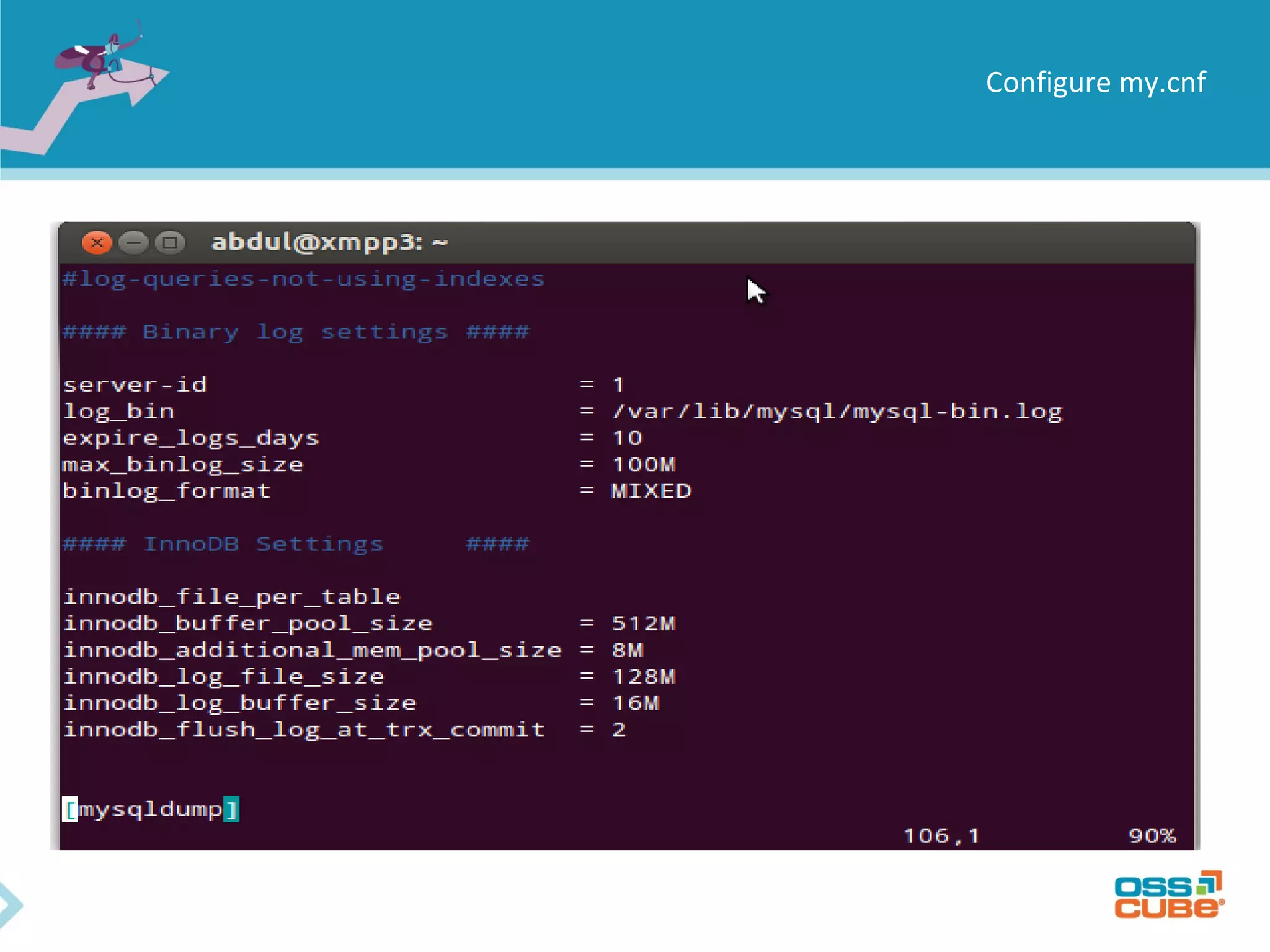
Task: Click the log file size value '128M'
Action: [x=644, y=677]
